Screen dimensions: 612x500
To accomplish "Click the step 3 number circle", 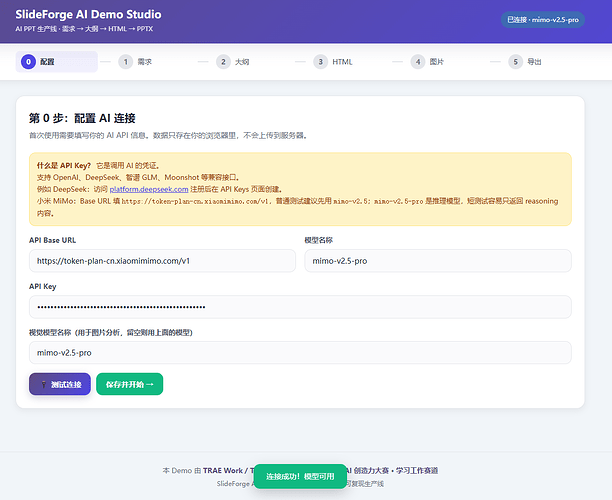I will [320, 62].
